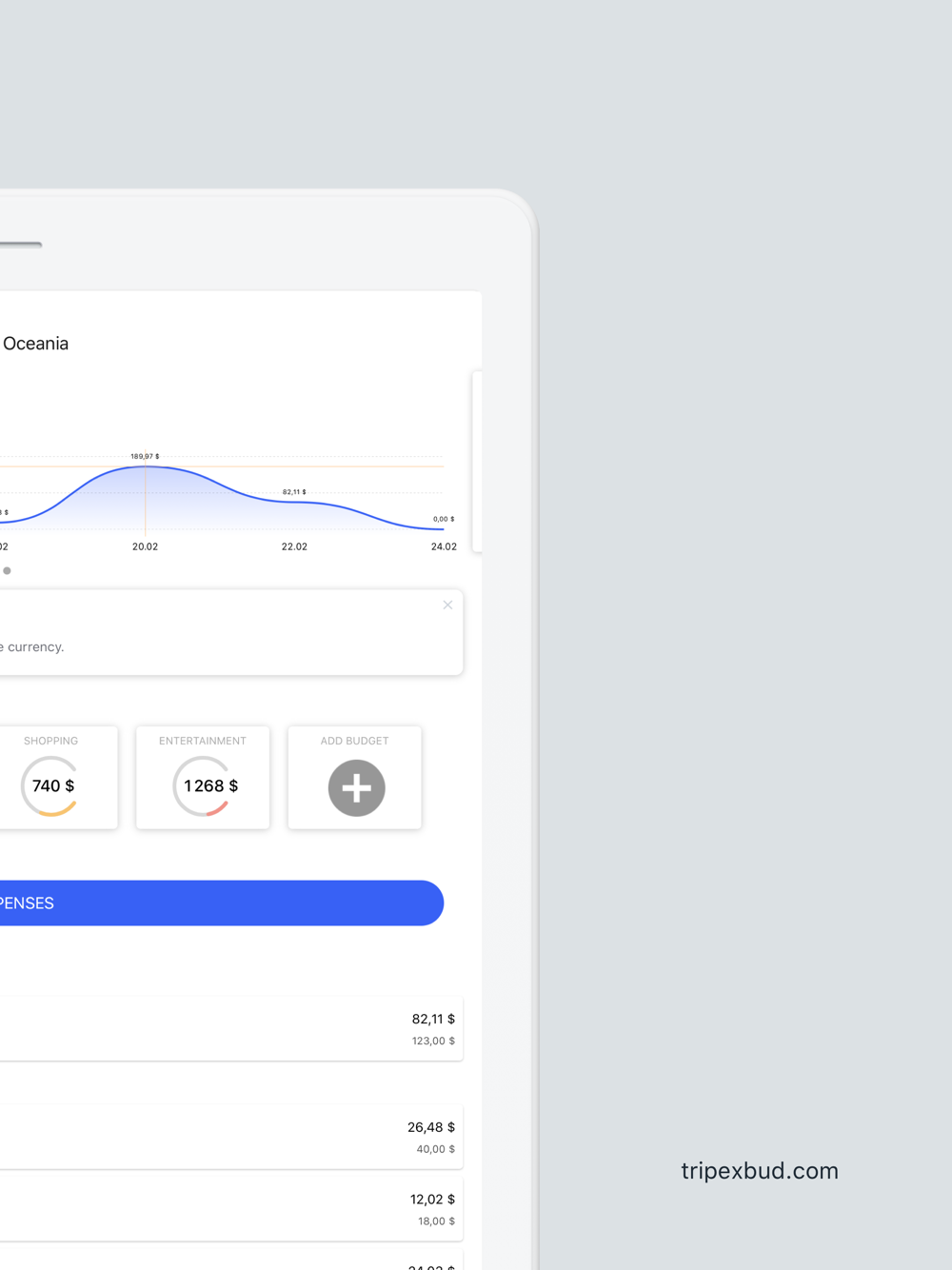Click the grey pagination dot below the chart

pyautogui.click(x=7, y=570)
